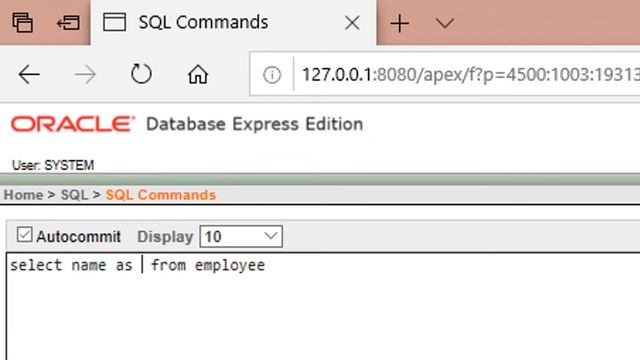Focus the address bar URL
The image size is (640, 360).
click(470, 75)
